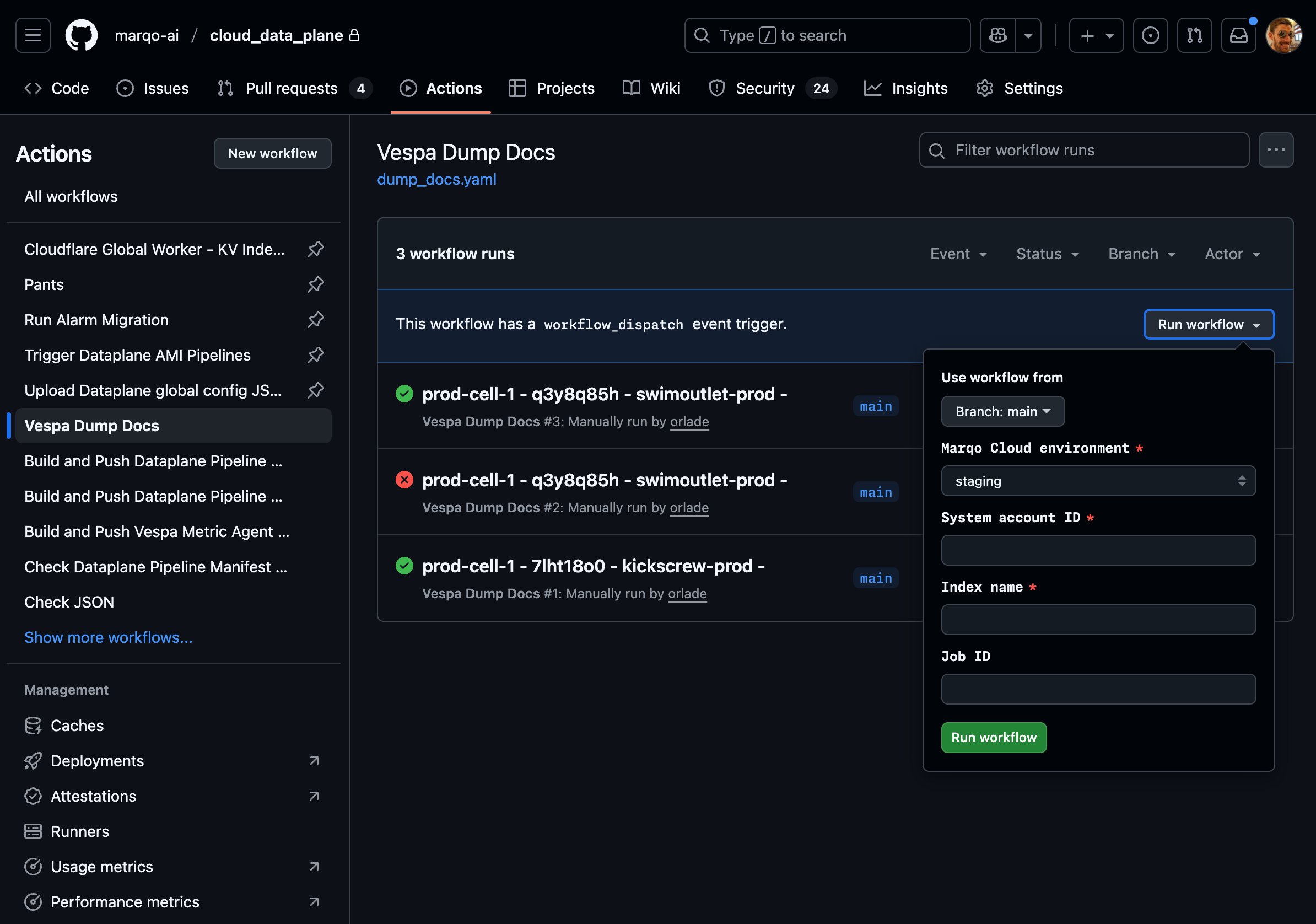Open the Copilot chat icon
This screenshot has height=924, width=1316.
(997, 36)
